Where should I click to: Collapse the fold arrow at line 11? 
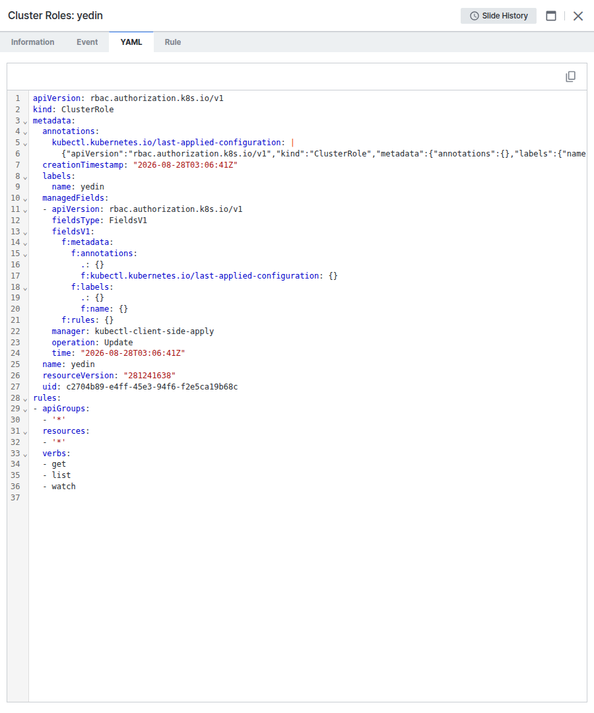[x=25, y=210]
